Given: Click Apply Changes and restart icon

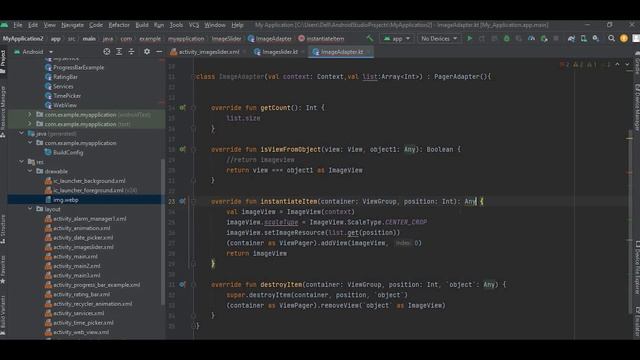Looking at the screenshot, I should [482, 38].
